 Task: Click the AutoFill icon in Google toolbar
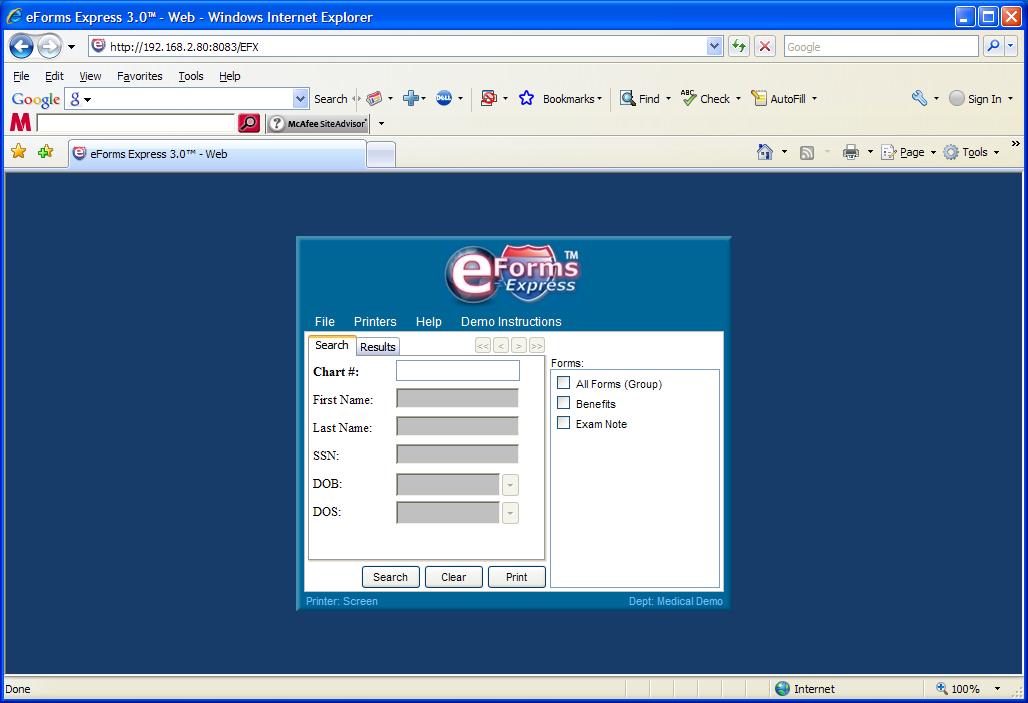pos(759,98)
